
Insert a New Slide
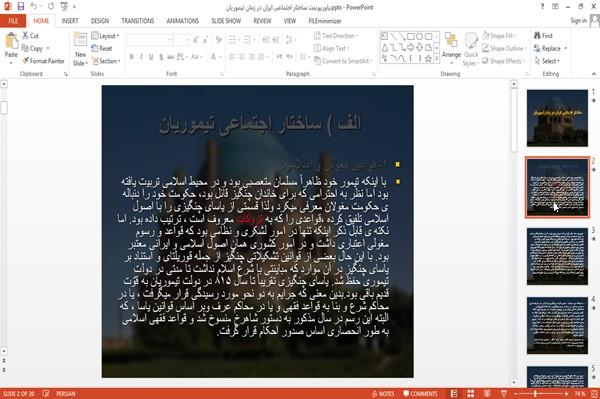click(80, 49)
